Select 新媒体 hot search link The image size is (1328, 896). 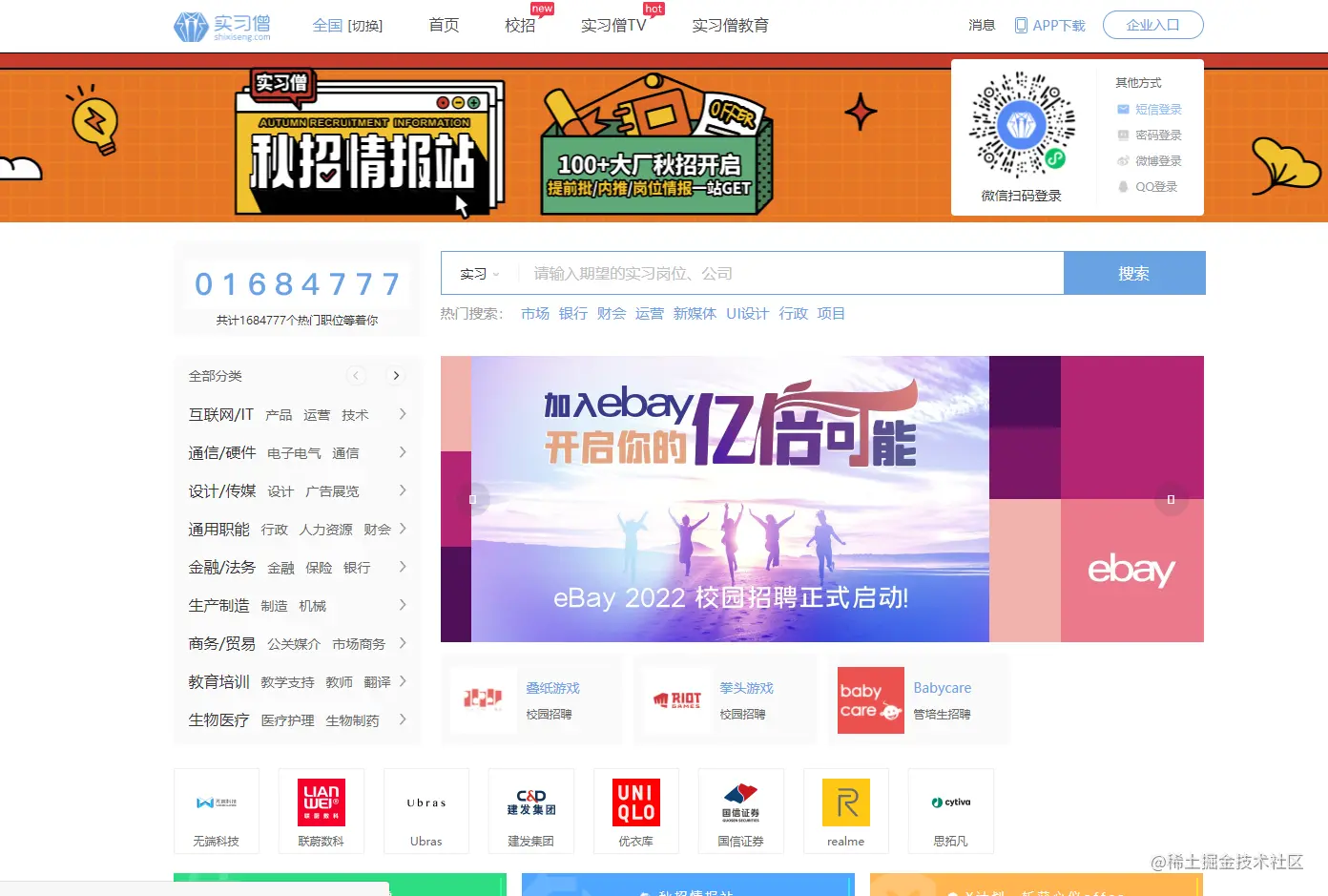click(x=695, y=314)
